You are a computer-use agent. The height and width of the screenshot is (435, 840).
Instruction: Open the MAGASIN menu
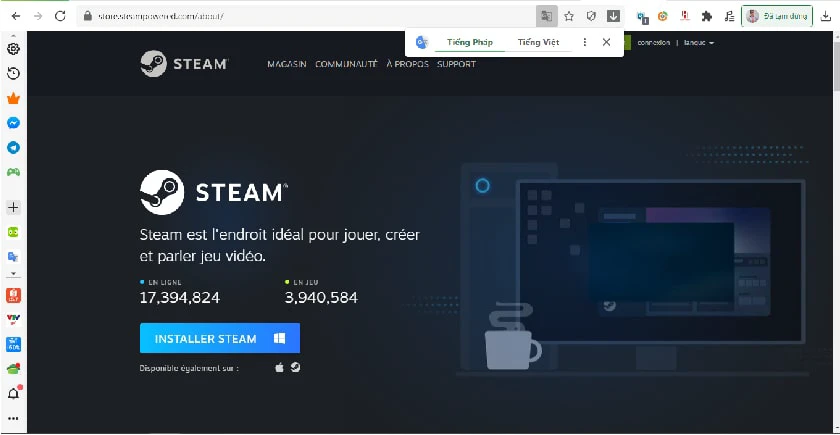287,64
